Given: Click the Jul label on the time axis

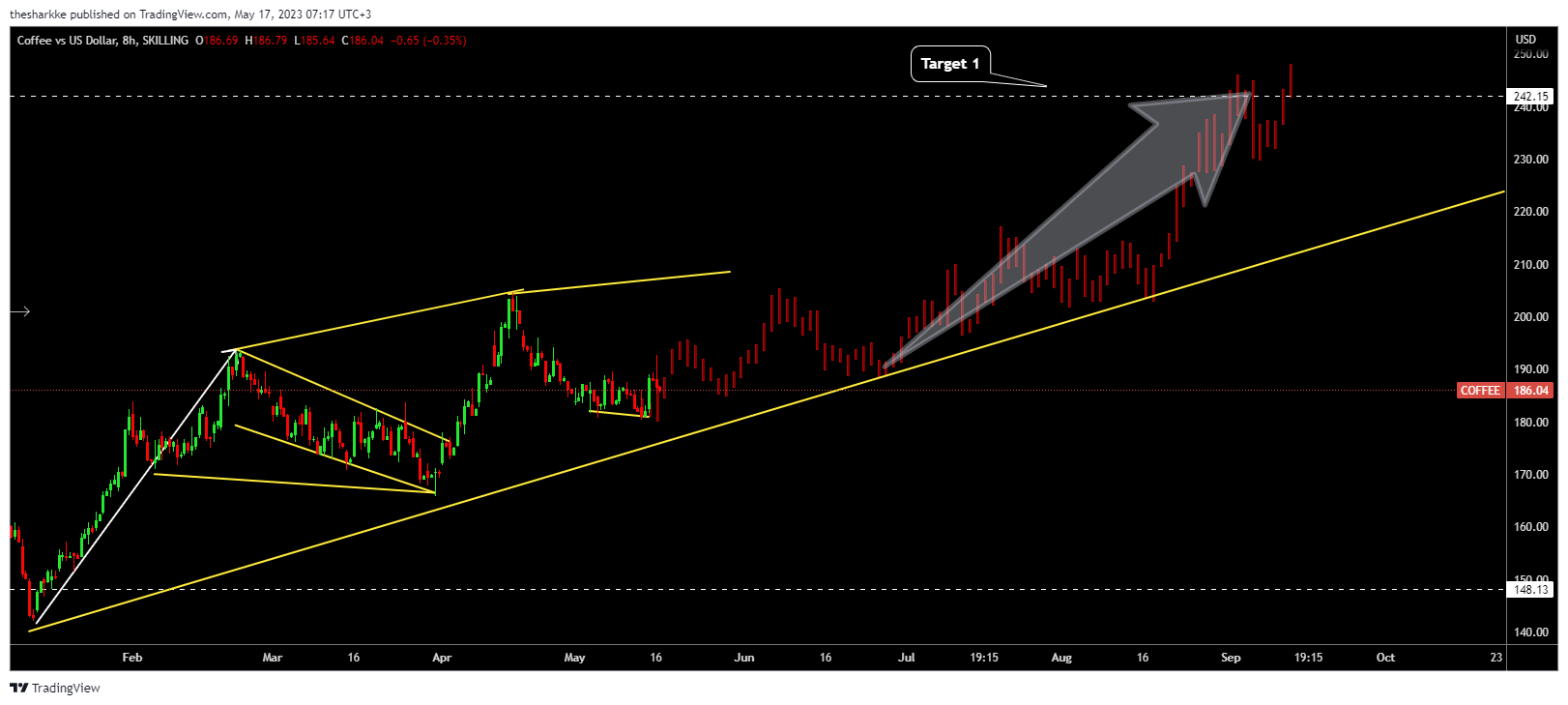Looking at the screenshot, I should (906, 658).
